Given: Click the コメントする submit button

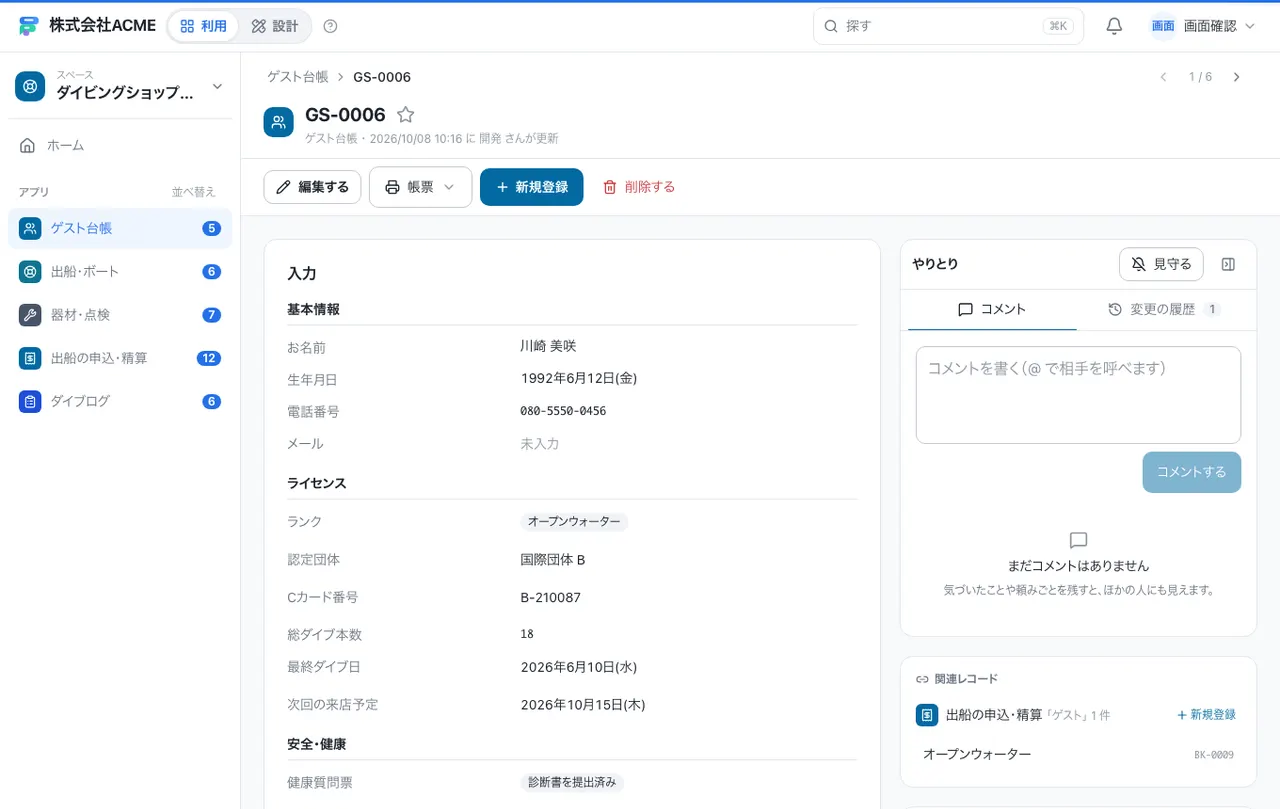Looking at the screenshot, I should click(1191, 472).
